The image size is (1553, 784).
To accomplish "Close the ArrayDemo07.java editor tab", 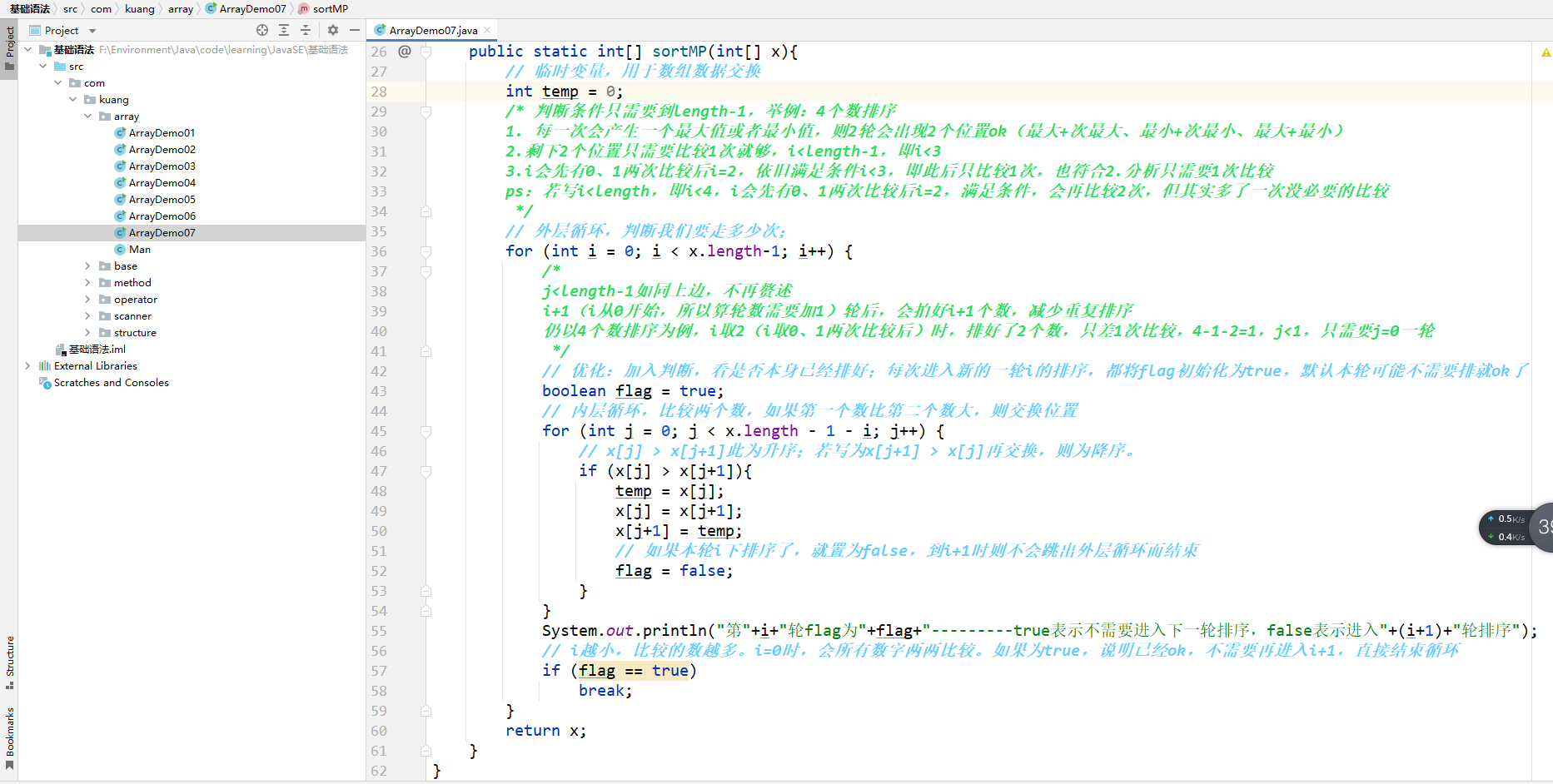I will pyautogui.click(x=487, y=30).
